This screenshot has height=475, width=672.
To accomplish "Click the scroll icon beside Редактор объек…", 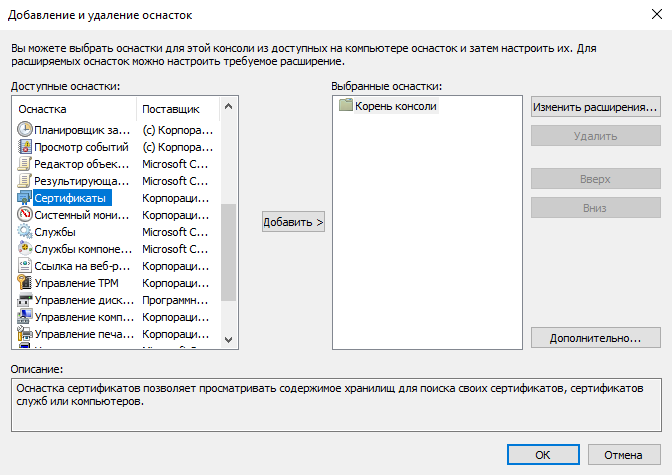I will click(25, 164).
